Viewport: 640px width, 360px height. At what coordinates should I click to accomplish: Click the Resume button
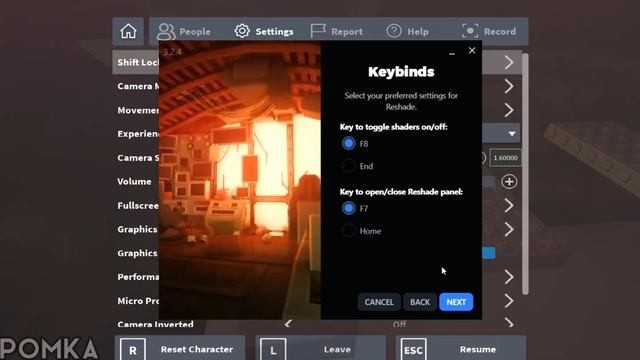pos(461,349)
